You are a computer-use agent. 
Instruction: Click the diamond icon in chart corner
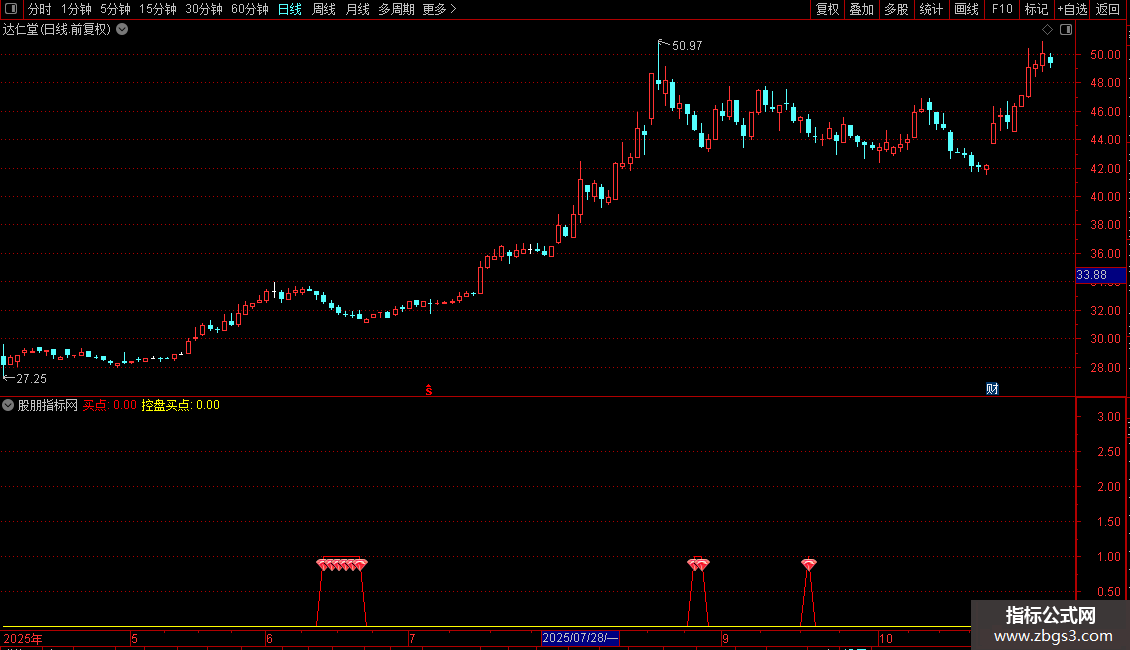pyautogui.click(x=1047, y=30)
